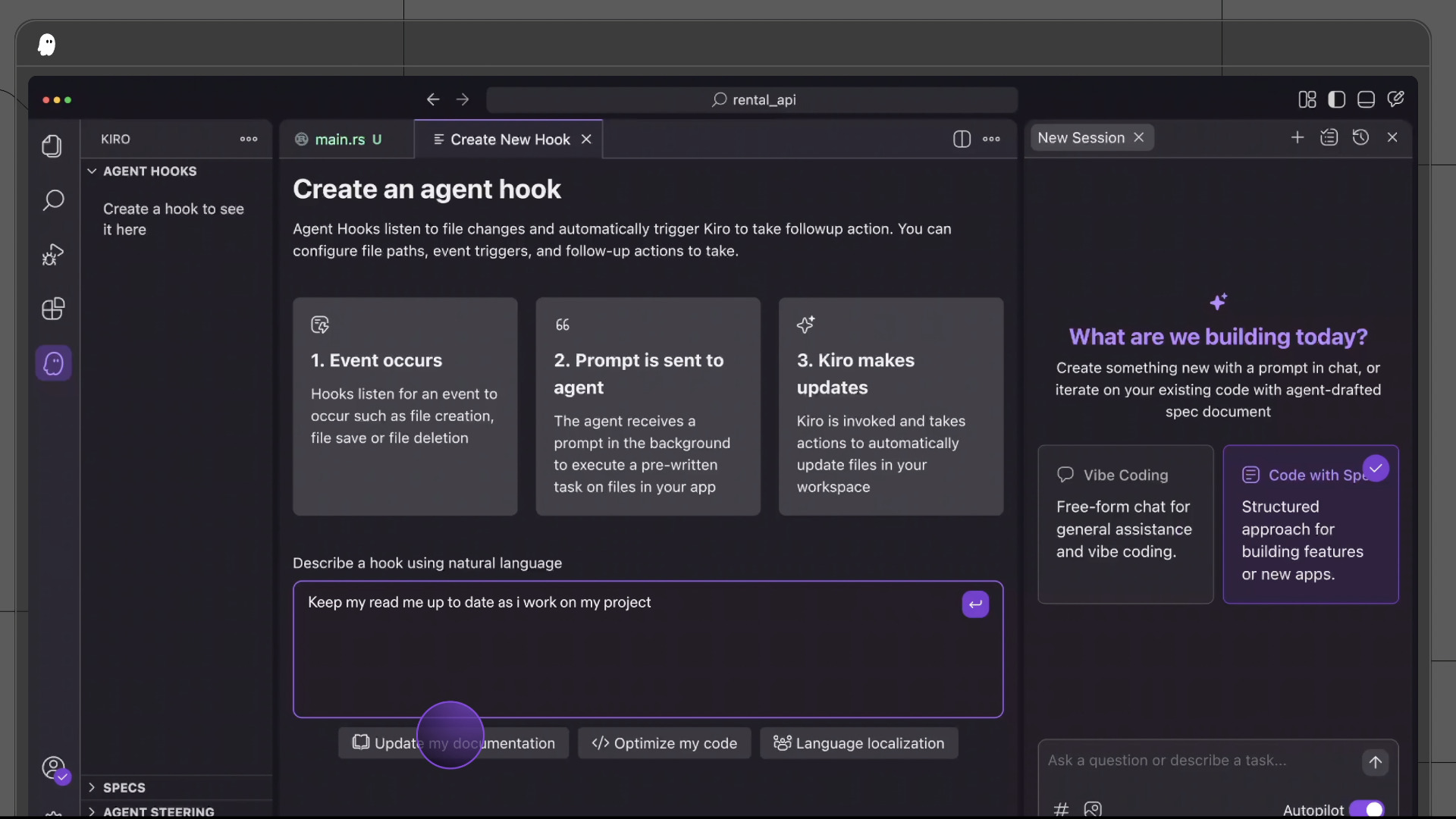This screenshot has width=1456, height=819.
Task: Click the Language localization suggestion
Action: pos(859,743)
